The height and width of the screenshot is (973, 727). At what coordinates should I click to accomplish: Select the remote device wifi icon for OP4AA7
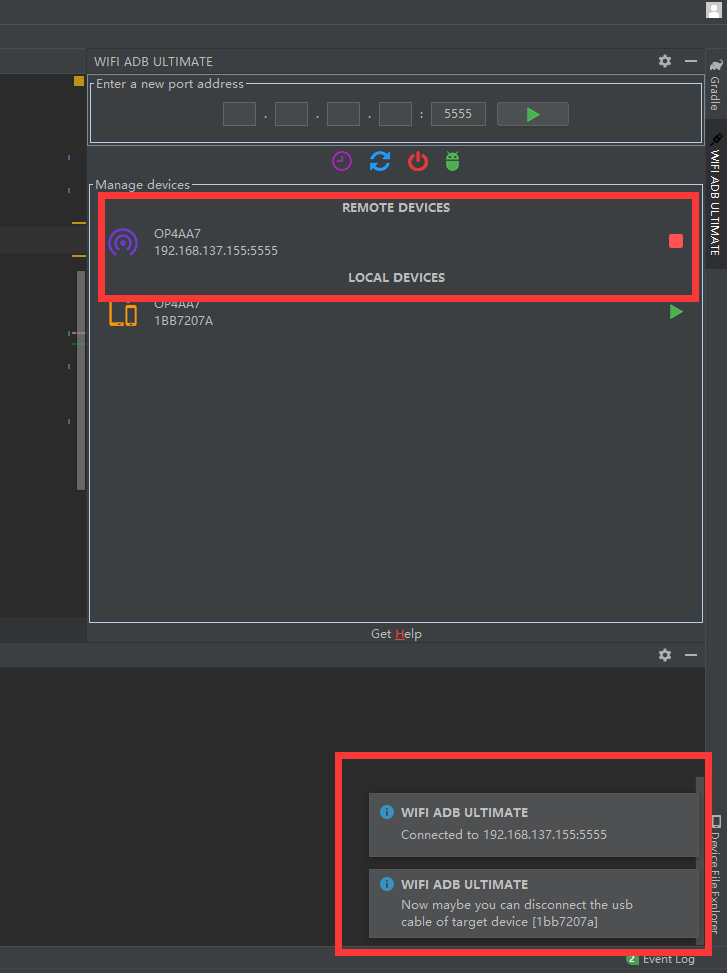[x=123, y=242]
